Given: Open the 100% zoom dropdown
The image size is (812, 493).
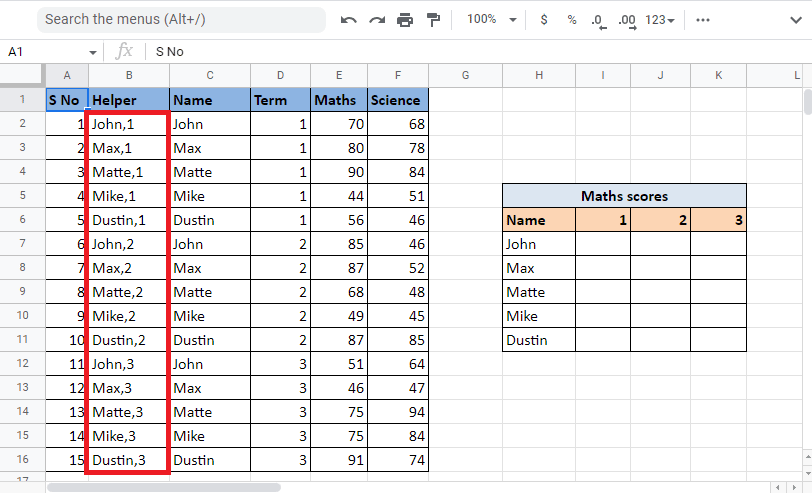Looking at the screenshot, I should coord(494,20).
